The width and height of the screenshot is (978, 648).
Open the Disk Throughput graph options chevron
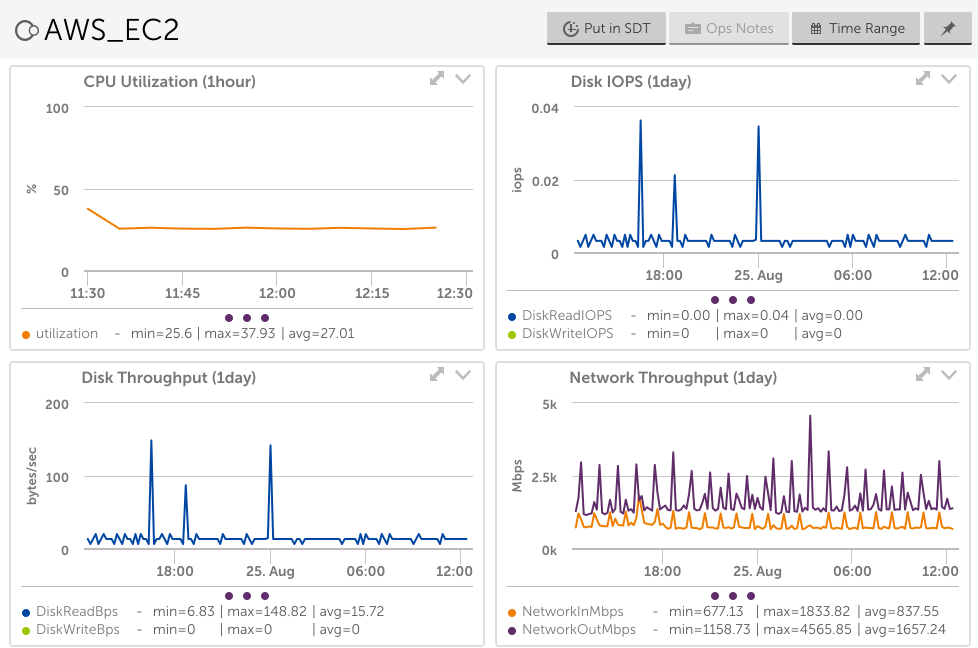tap(463, 374)
